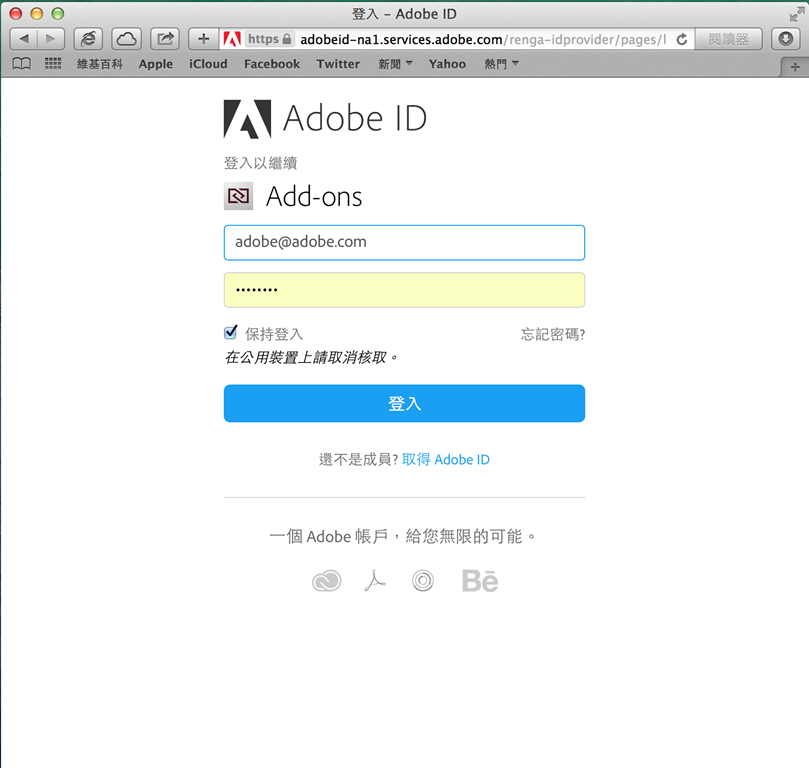Image resolution: width=809 pixels, height=768 pixels.
Task: Open the Internet Explorer-style toolbar icon
Action: coord(88,39)
